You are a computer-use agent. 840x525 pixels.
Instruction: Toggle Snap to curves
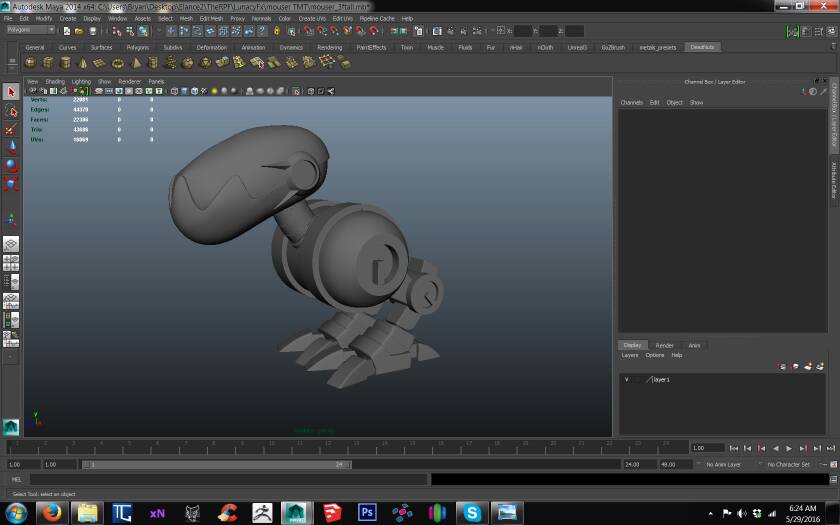[x=321, y=31]
